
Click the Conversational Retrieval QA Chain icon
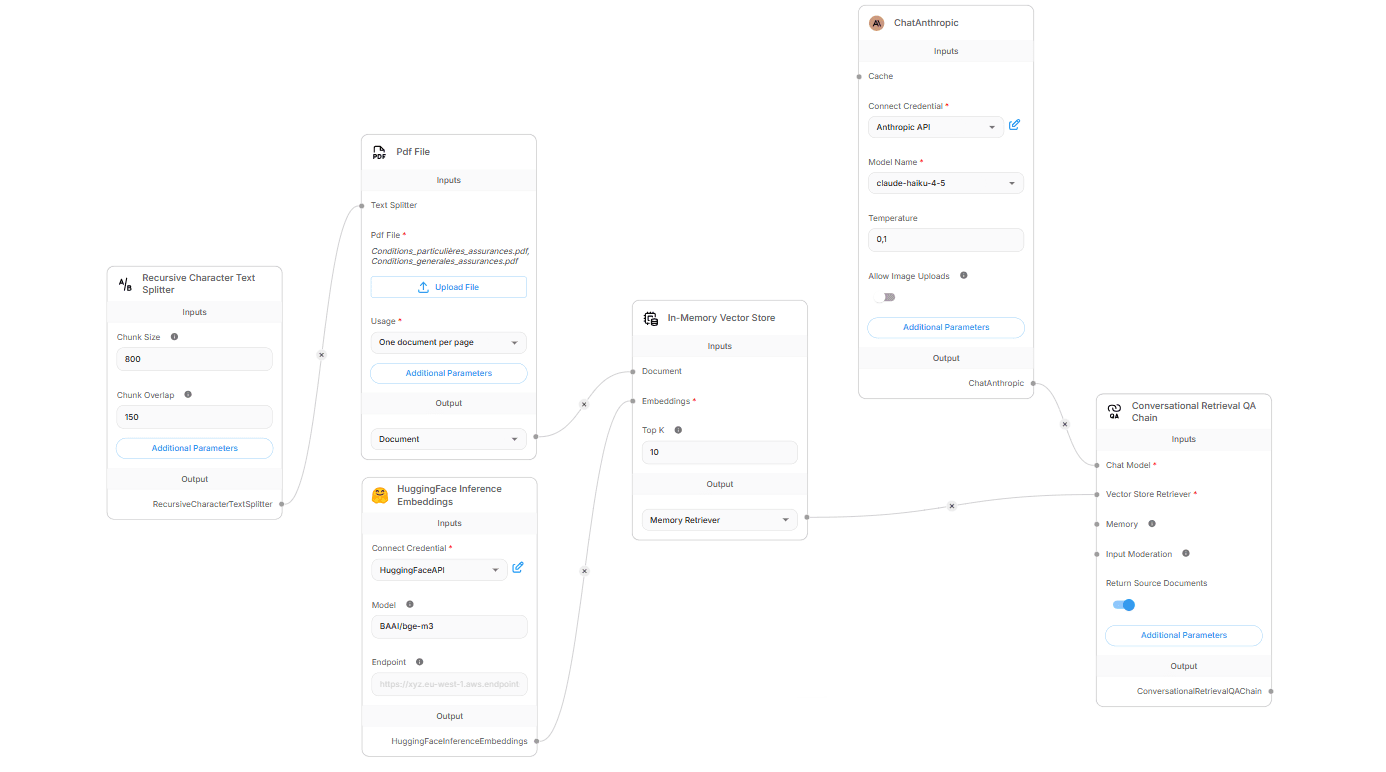[x=1114, y=412]
